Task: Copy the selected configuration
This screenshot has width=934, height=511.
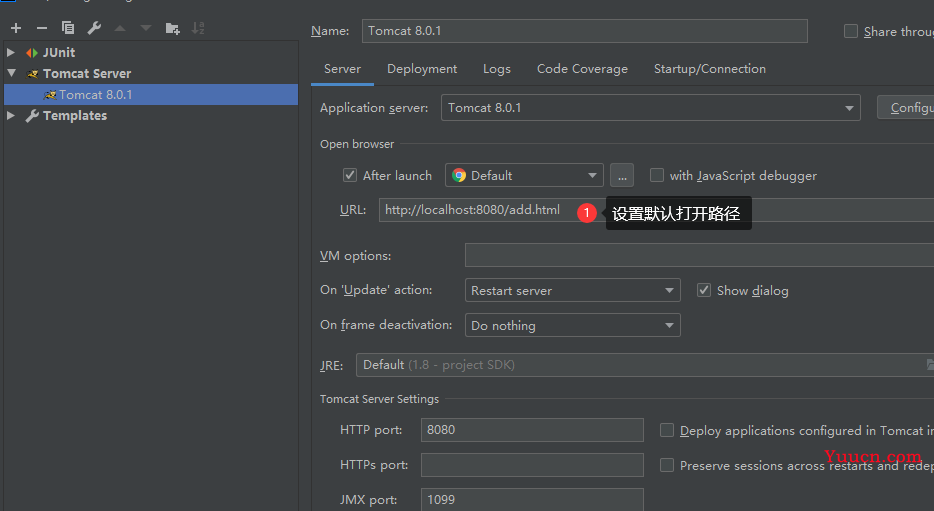Action: pos(68,28)
